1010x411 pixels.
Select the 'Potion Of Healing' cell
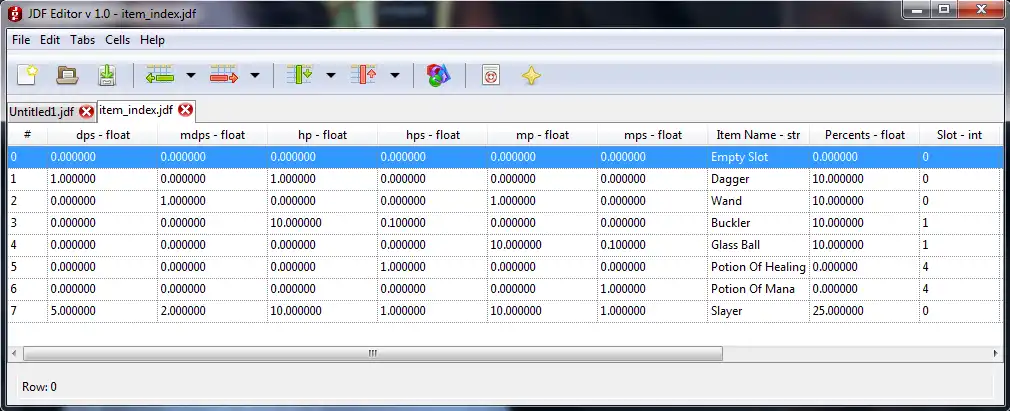pyautogui.click(x=758, y=267)
